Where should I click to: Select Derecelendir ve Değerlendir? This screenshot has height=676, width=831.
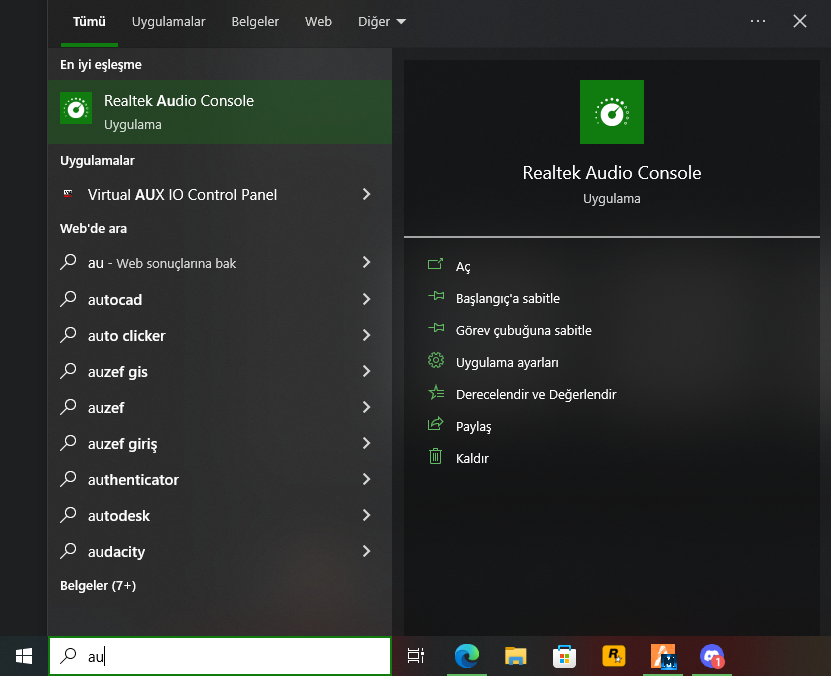pyautogui.click(x=536, y=395)
